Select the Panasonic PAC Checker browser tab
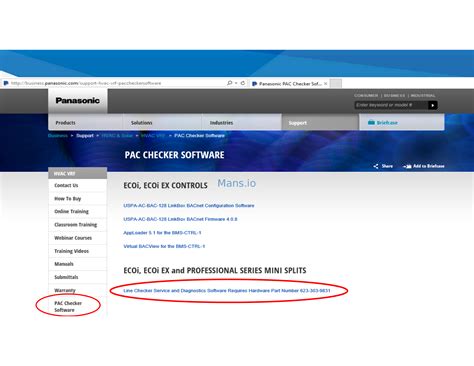The width and height of the screenshot is (474, 366). tap(289, 84)
